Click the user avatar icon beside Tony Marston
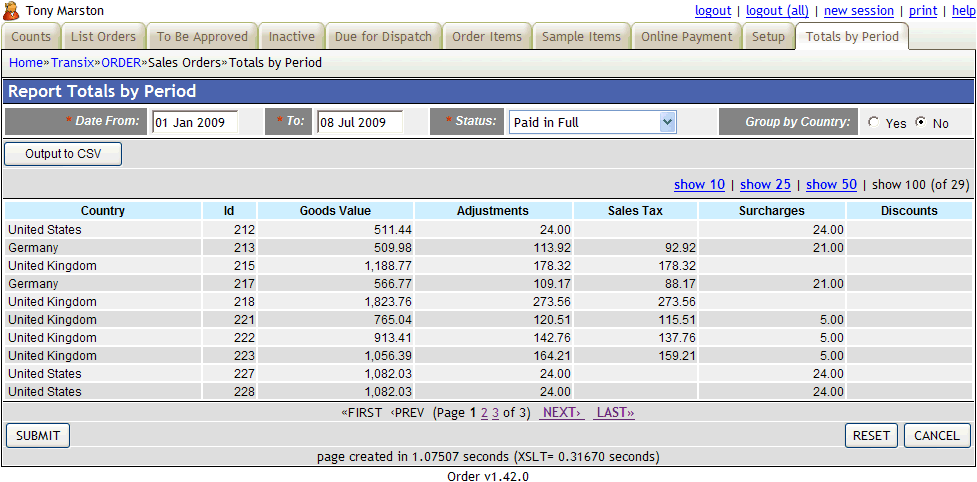This screenshot has width=977, height=482. [x=12, y=11]
